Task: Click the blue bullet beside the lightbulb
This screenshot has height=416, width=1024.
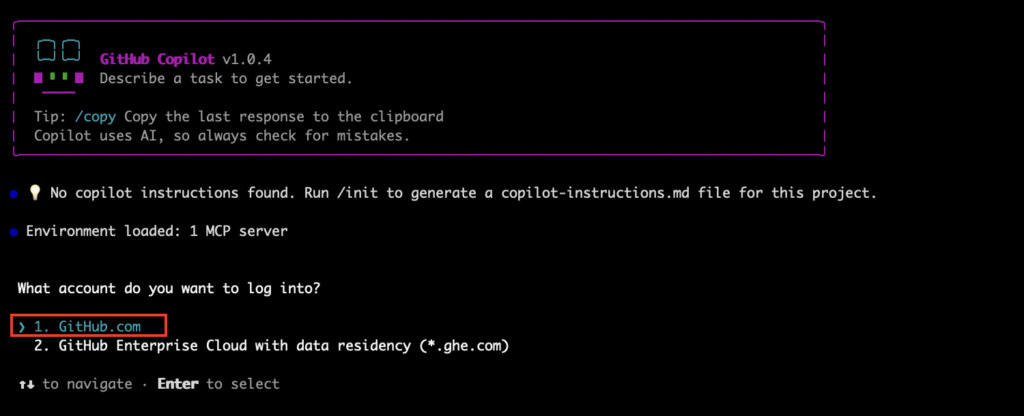Action: pyautogui.click(x=14, y=194)
